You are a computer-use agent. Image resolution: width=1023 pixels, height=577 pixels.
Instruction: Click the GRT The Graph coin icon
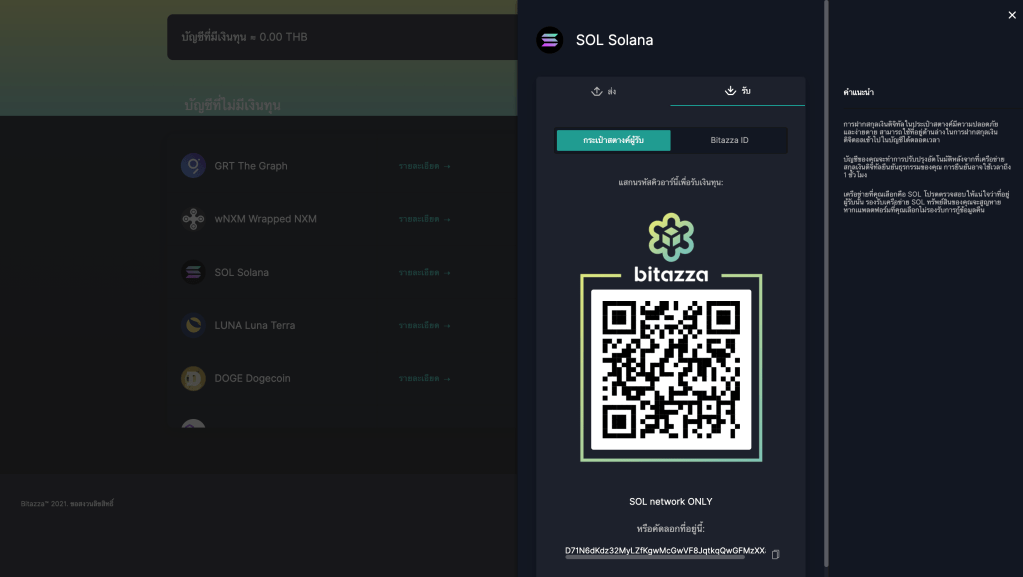193,166
